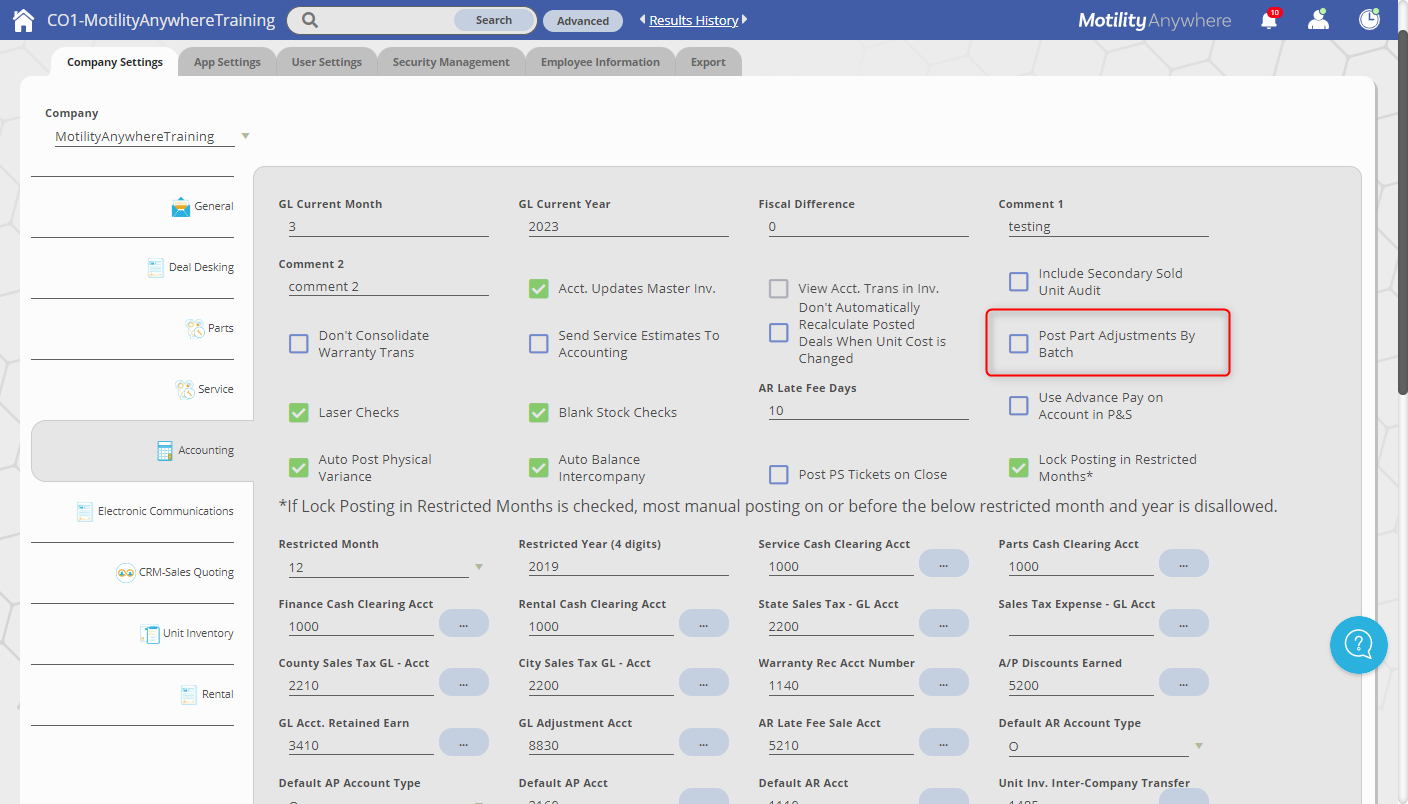The height and width of the screenshot is (804, 1408).
Task: Select Company Settings tab
Action: coord(115,62)
